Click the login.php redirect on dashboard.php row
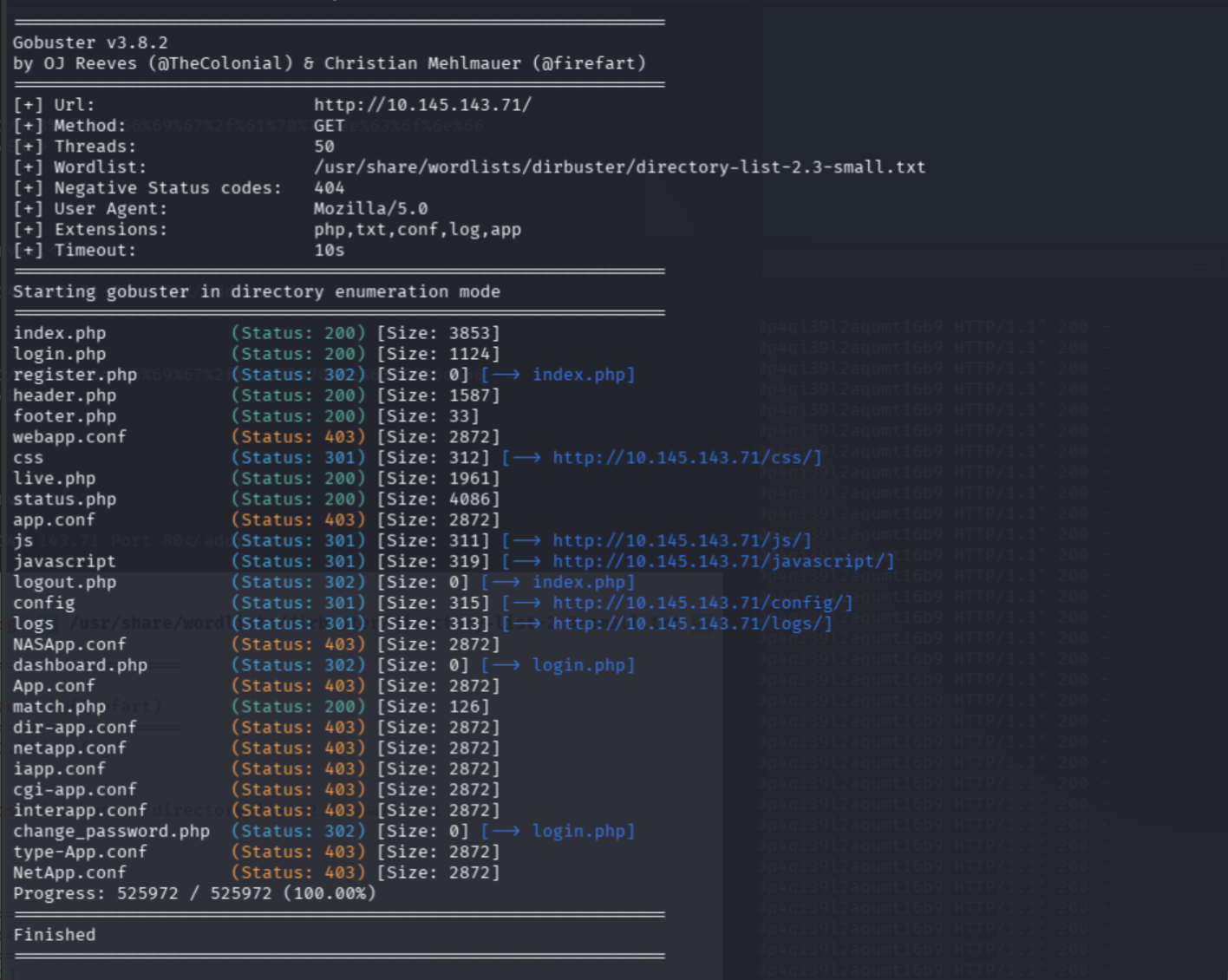 coord(578,666)
